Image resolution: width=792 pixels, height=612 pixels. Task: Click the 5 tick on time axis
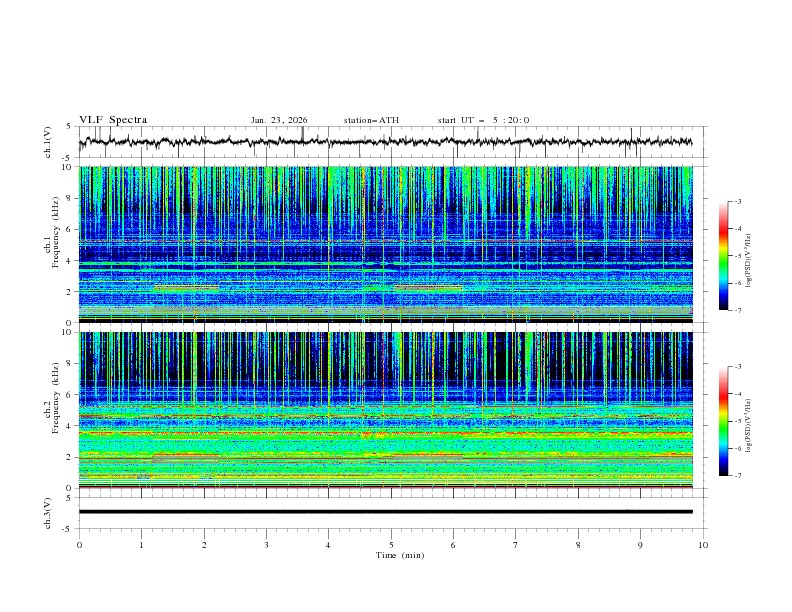tap(391, 544)
